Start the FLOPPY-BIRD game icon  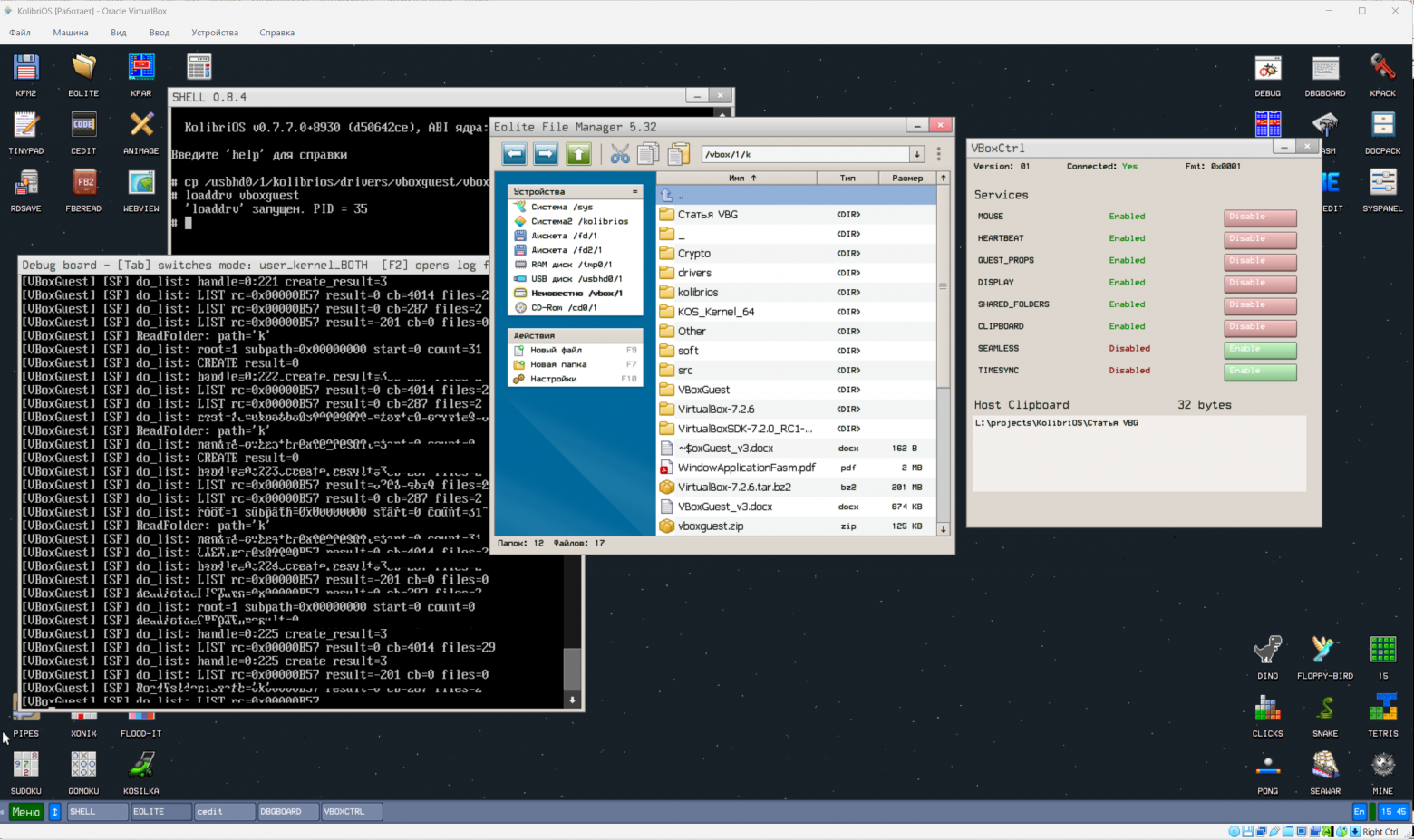click(1325, 657)
